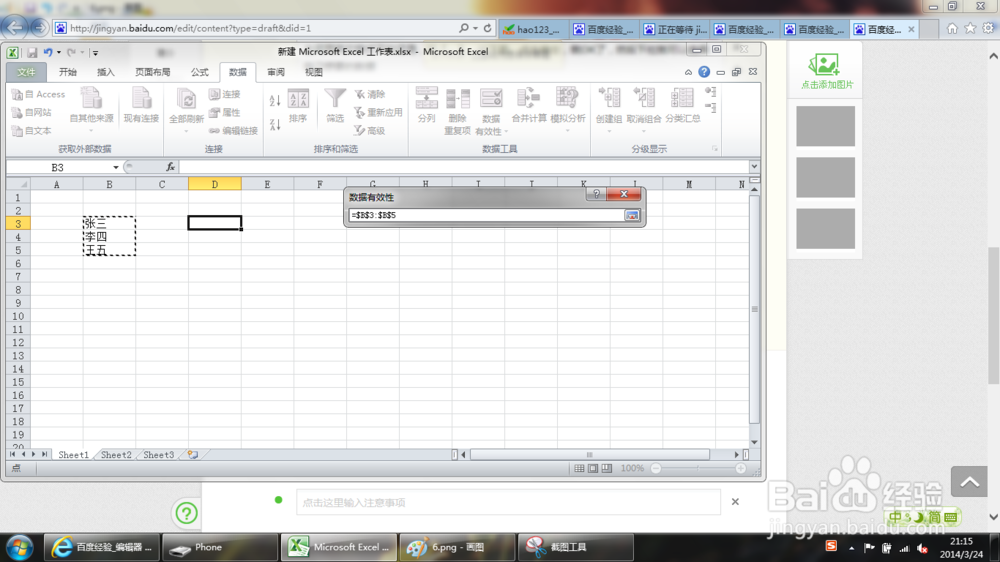Click the zoom in plus button
This screenshot has height=562, width=1000.
click(x=740, y=468)
